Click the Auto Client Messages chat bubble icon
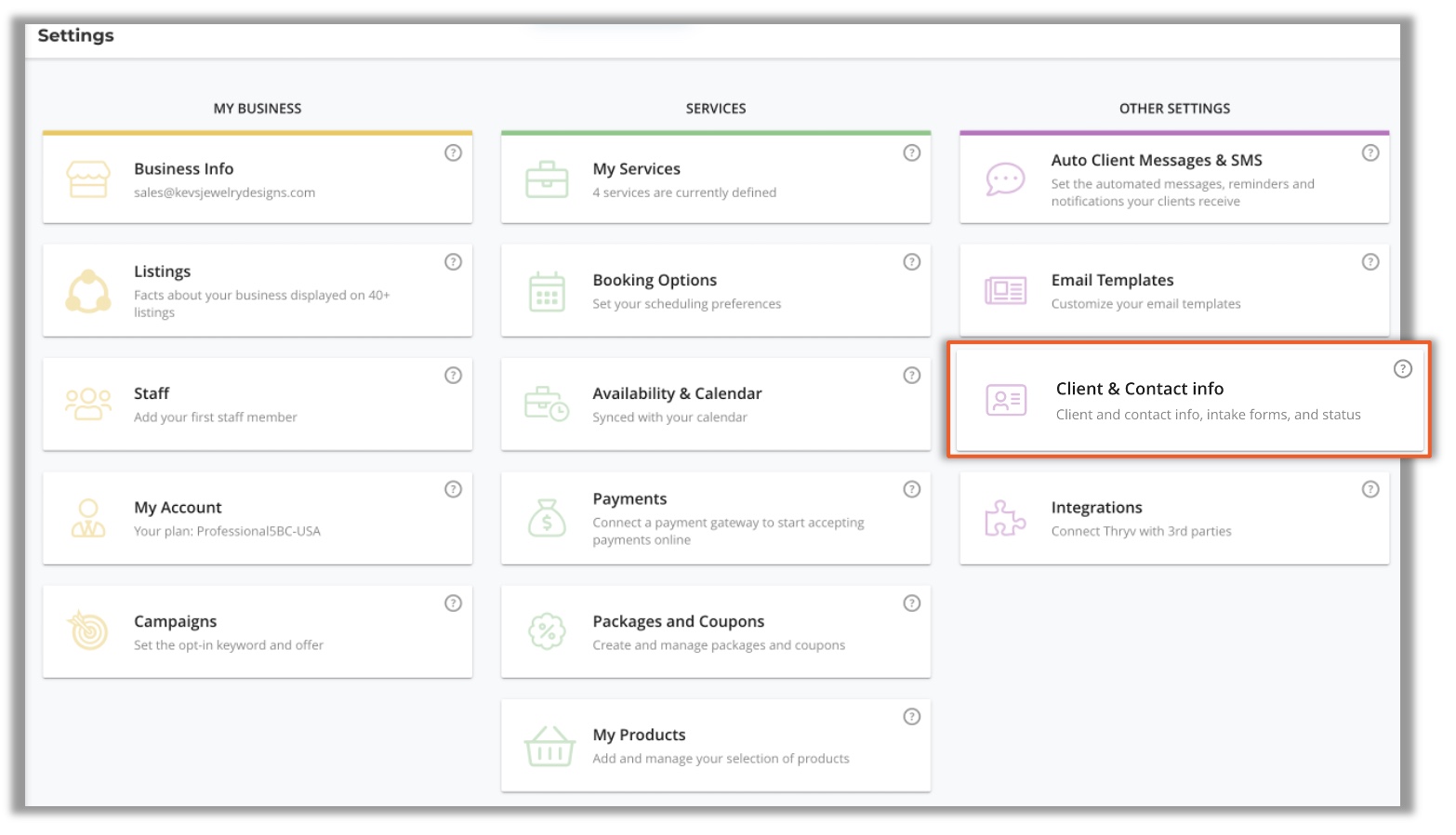1456x835 pixels. point(1005,179)
